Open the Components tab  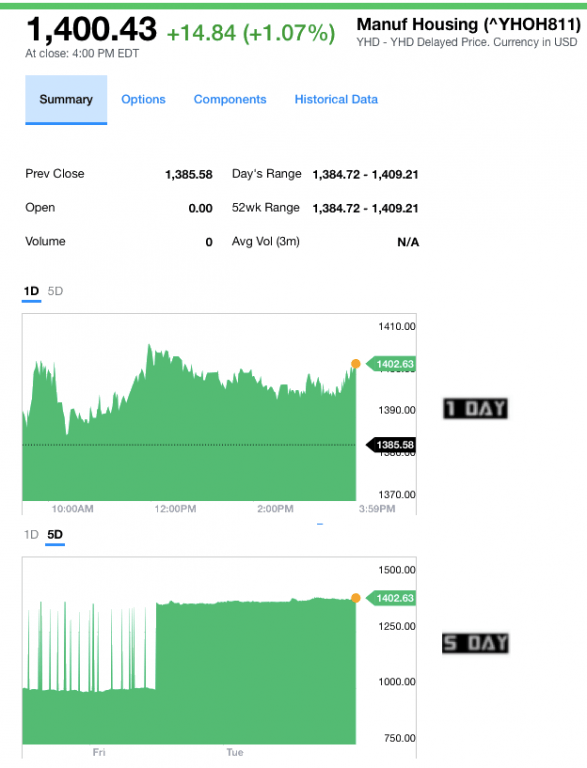[230, 99]
